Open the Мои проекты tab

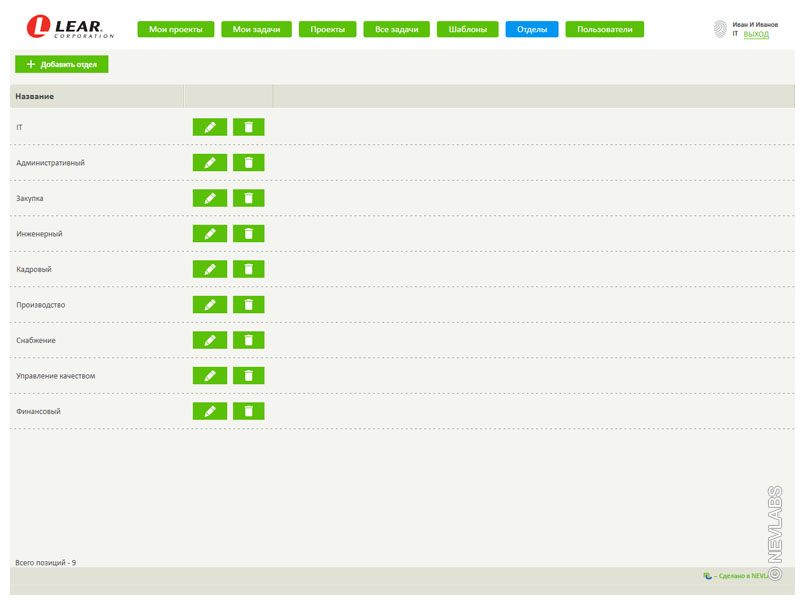(175, 30)
